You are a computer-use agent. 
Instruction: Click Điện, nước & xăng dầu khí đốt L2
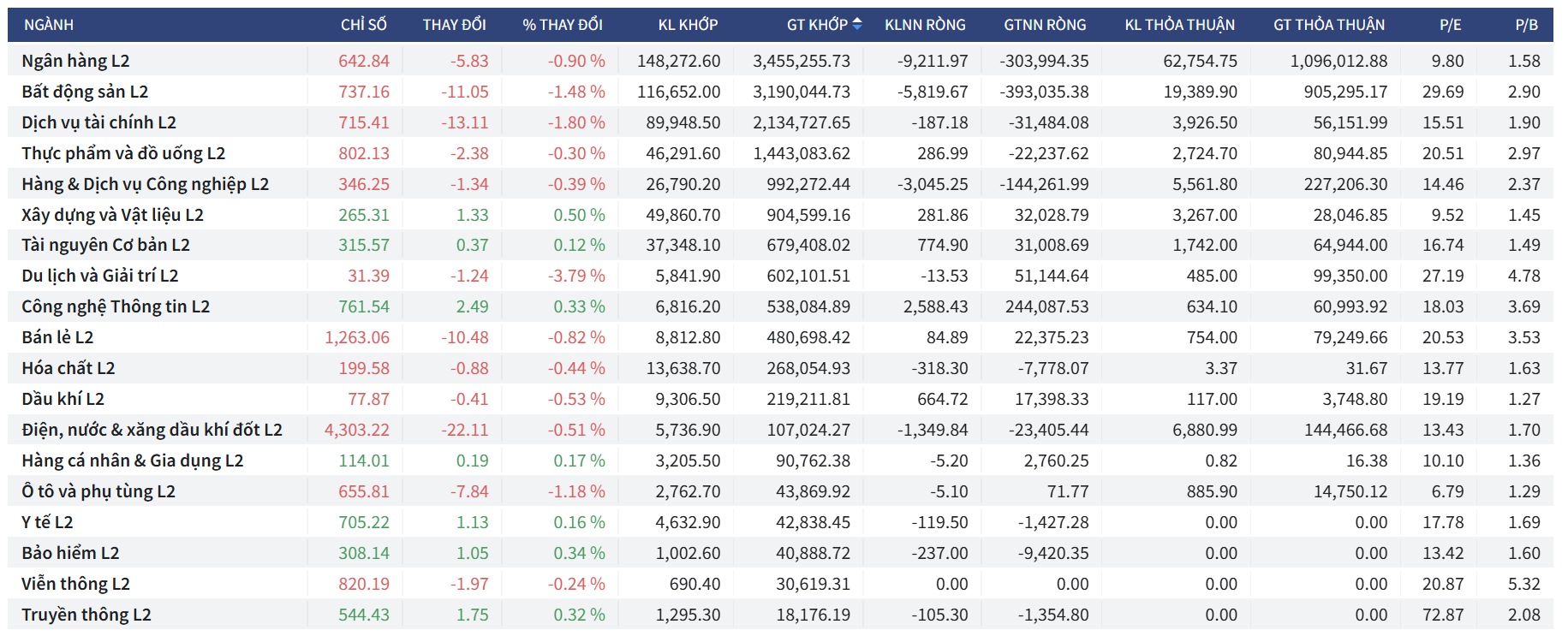tap(152, 430)
